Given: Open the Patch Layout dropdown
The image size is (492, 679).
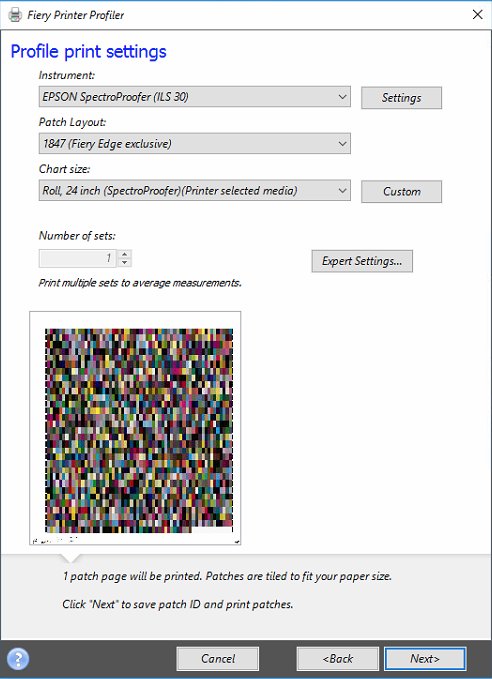Looking at the screenshot, I should pos(194,143).
